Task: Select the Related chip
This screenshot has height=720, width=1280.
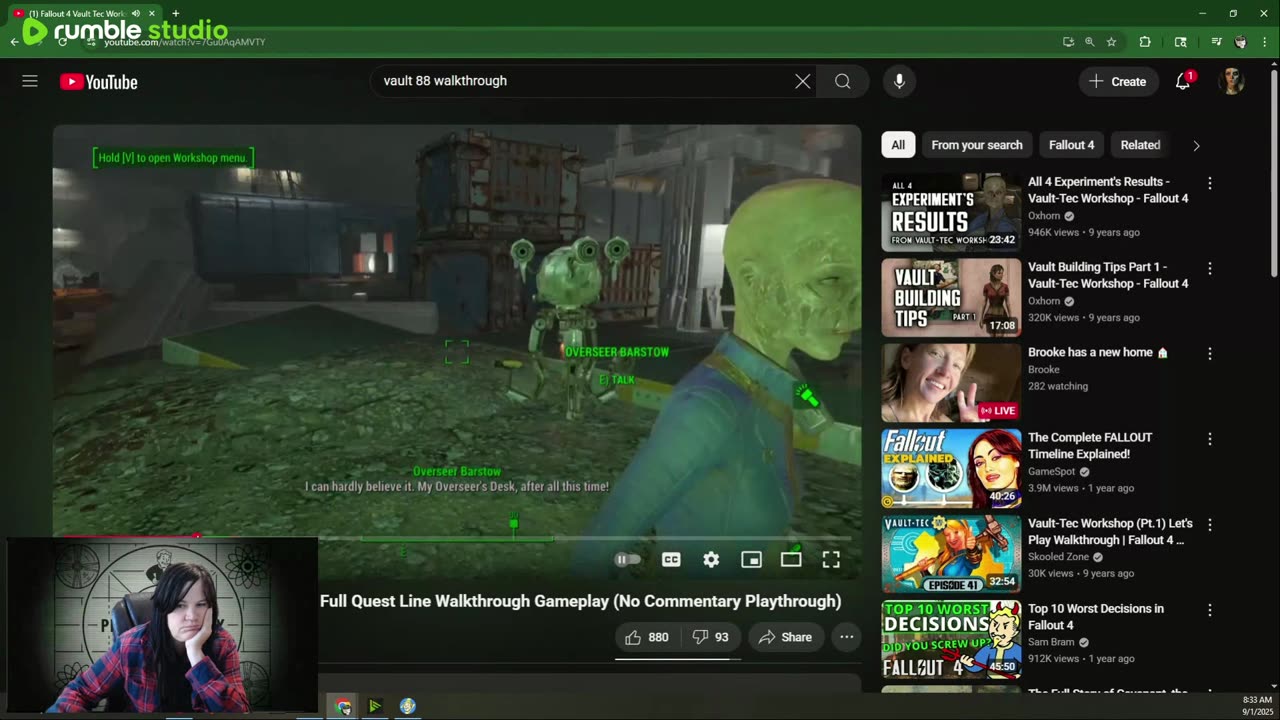Action: (x=1140, y=145)
